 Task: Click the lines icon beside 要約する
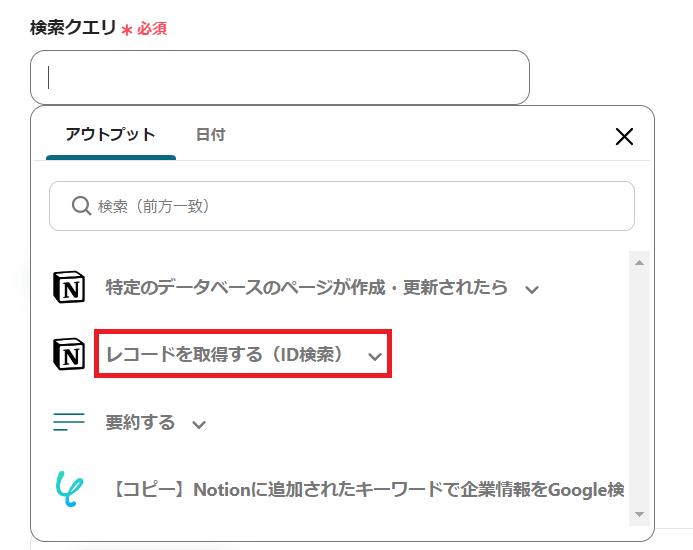69,422
